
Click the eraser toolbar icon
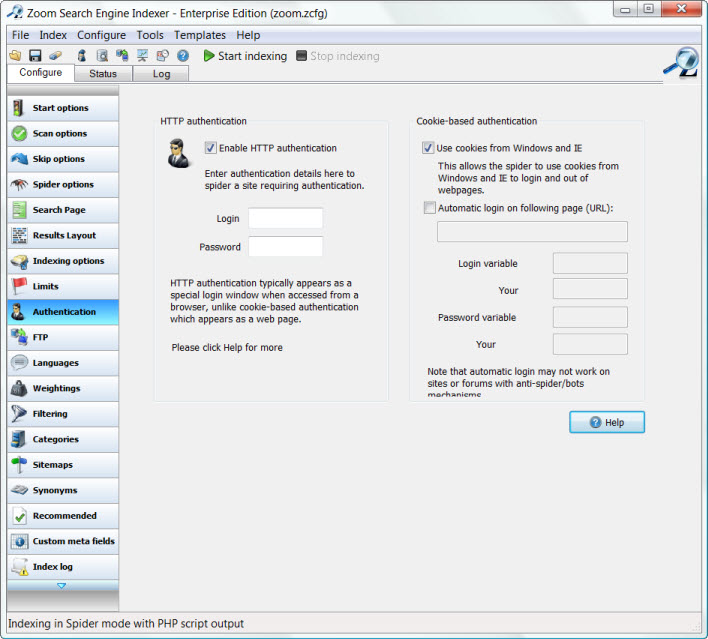tap(56, 56)
